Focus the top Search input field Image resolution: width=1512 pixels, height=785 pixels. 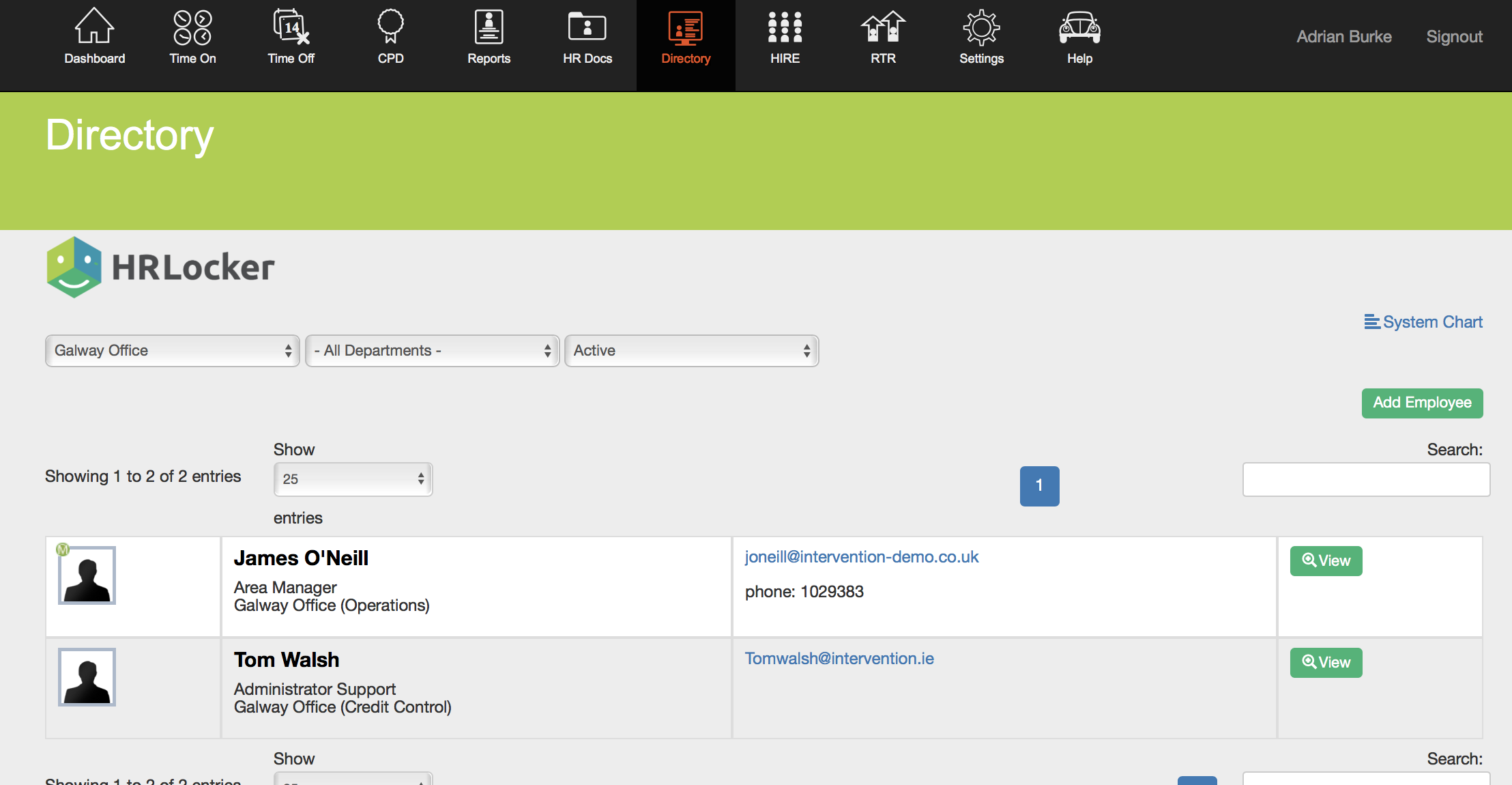1366,480
